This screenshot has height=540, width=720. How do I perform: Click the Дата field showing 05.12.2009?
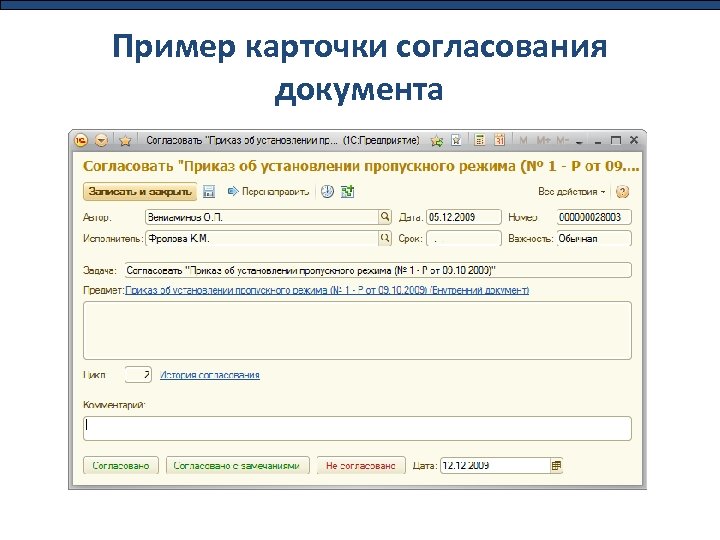tap(464, 217)
